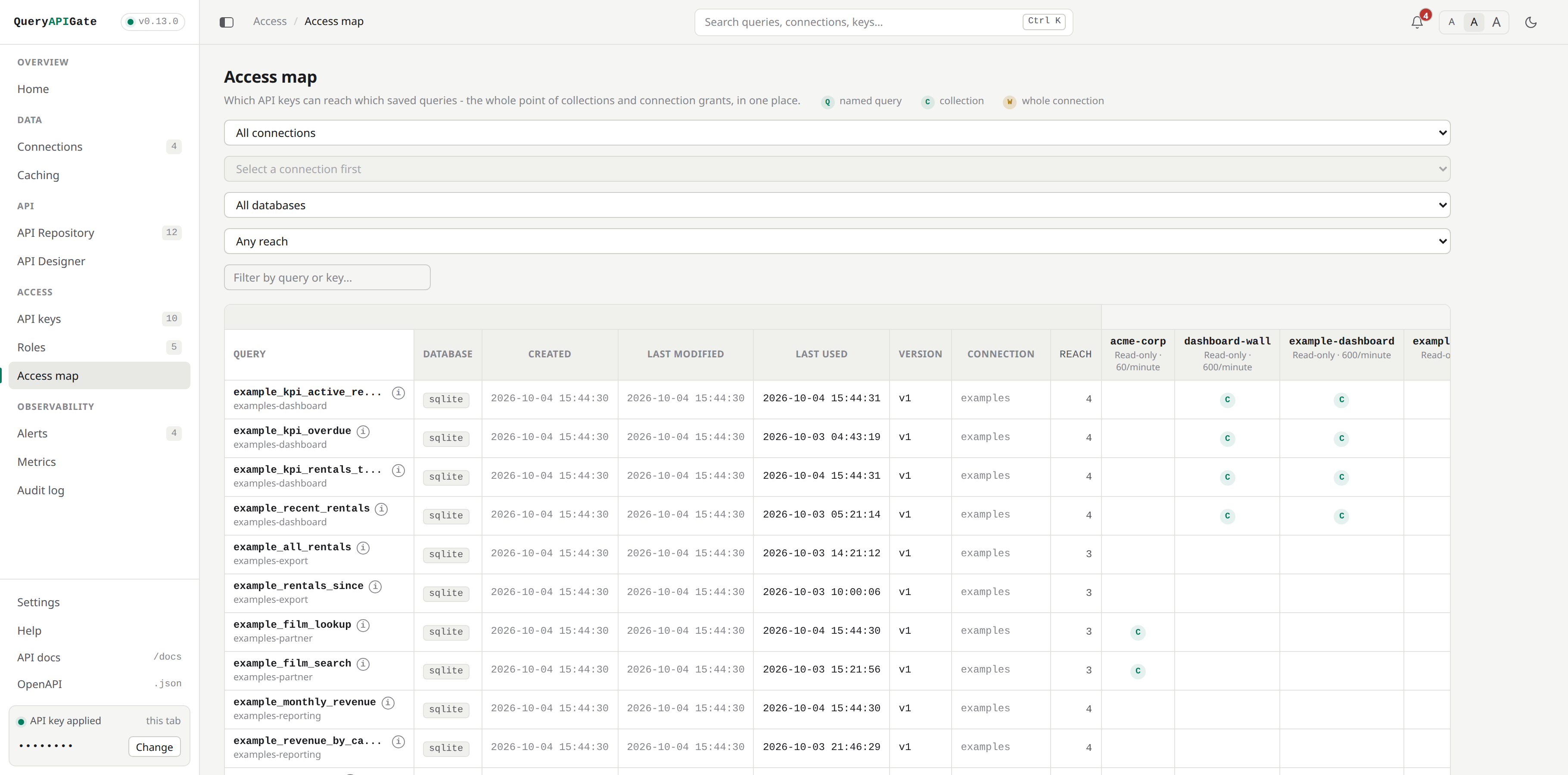Open info icon for example_all_rentals
Screen dimensions: 1568x775
[363, 548]
